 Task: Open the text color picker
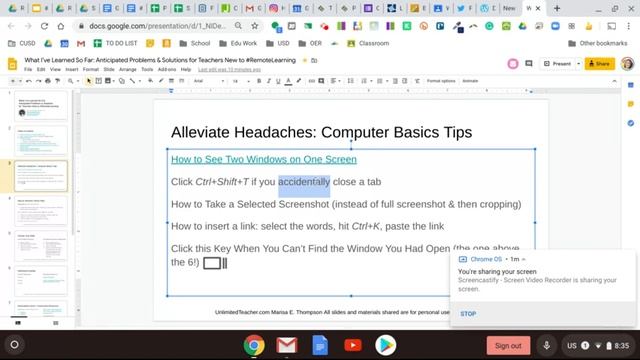289,81
